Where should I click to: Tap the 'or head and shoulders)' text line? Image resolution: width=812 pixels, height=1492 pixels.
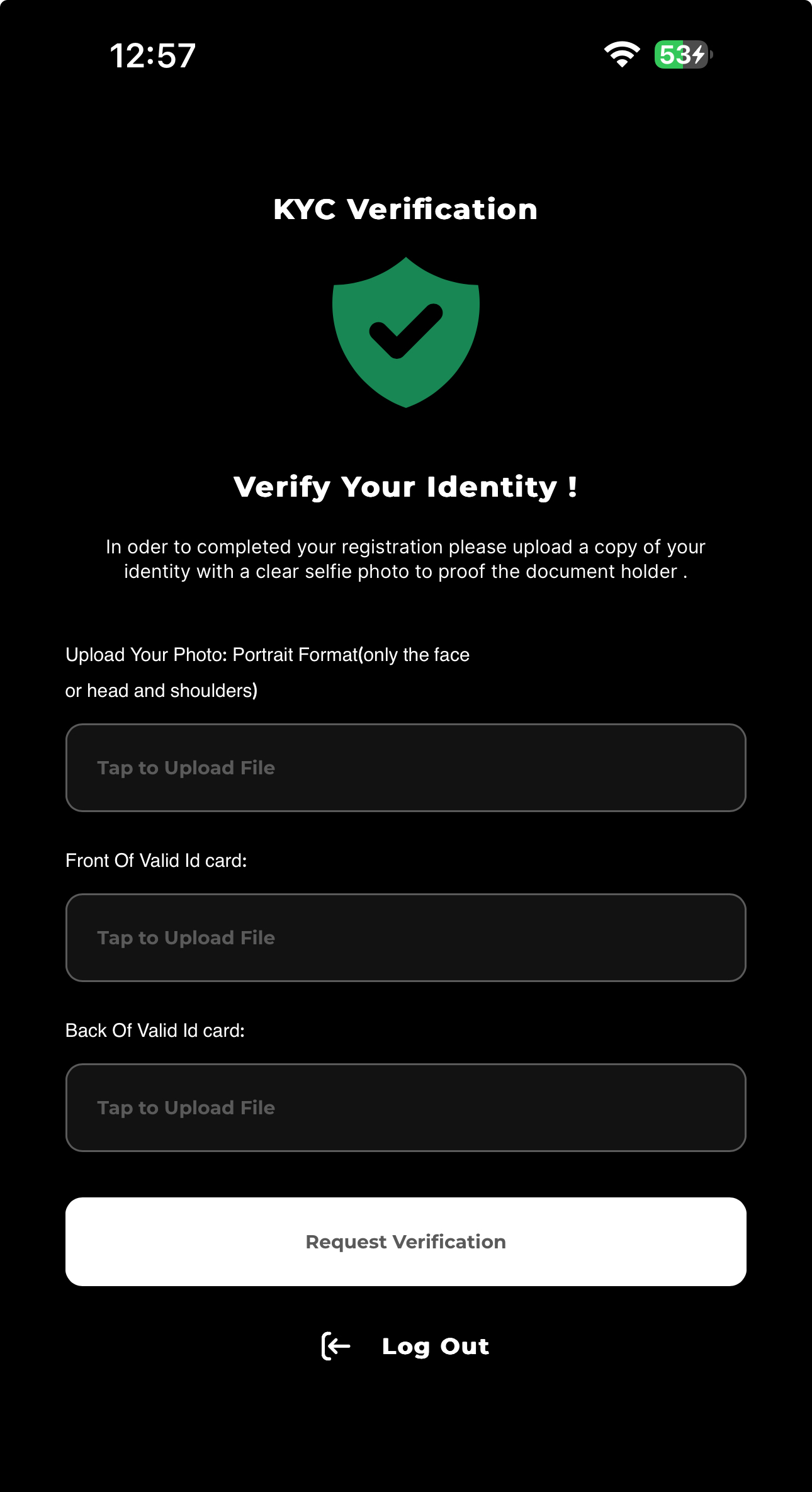tap(161, 691)
